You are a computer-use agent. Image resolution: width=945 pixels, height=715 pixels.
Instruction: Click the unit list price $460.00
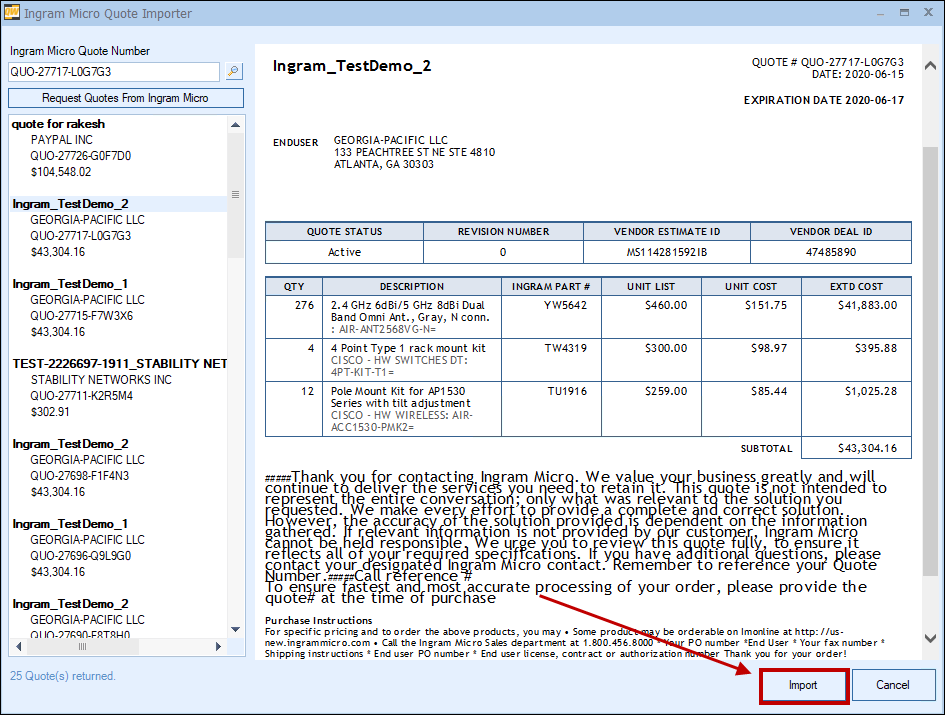pyautogui.click(x=666, y=305)
